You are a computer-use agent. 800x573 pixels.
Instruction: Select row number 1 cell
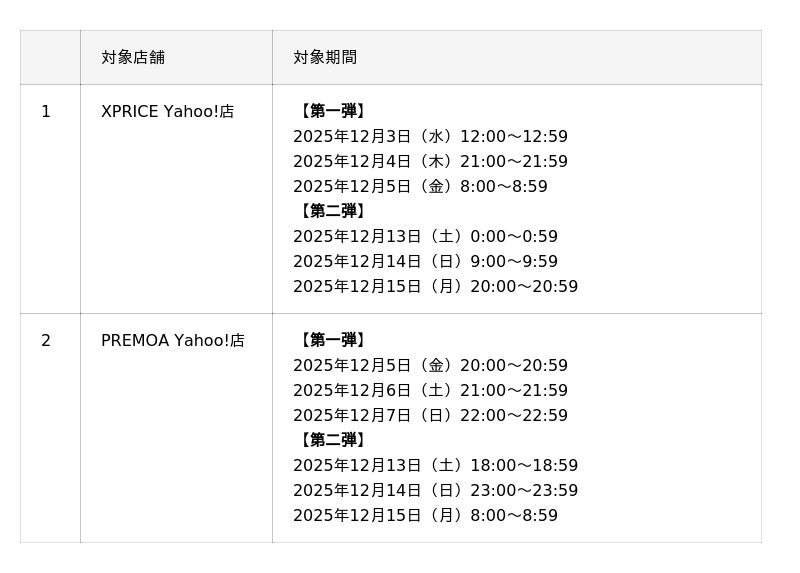click(x=46, y=112)
